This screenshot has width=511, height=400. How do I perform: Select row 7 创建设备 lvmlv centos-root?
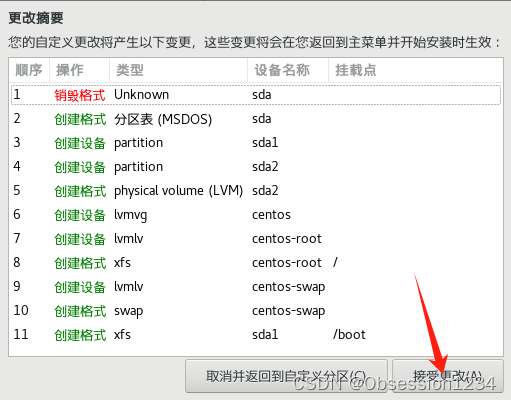pos(256,239)
